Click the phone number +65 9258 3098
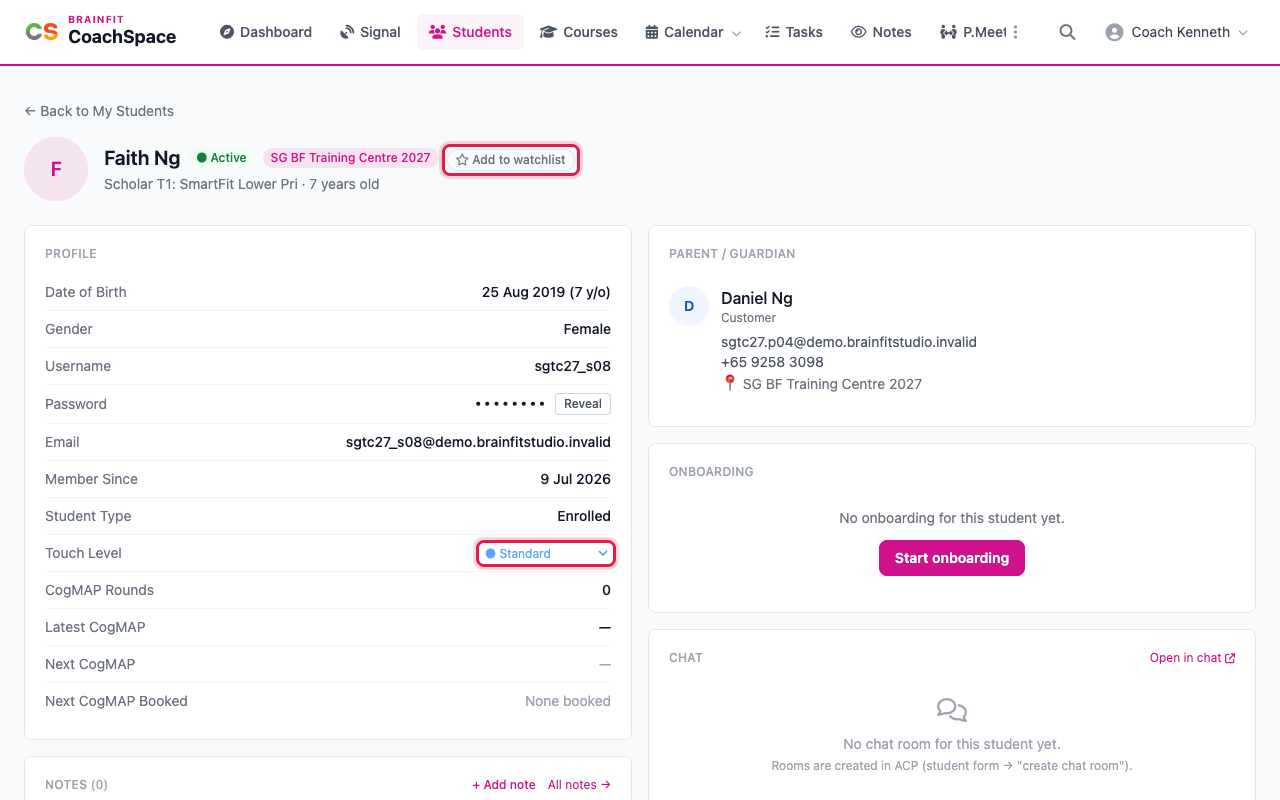1280x800 pixels. click(772, 362)
